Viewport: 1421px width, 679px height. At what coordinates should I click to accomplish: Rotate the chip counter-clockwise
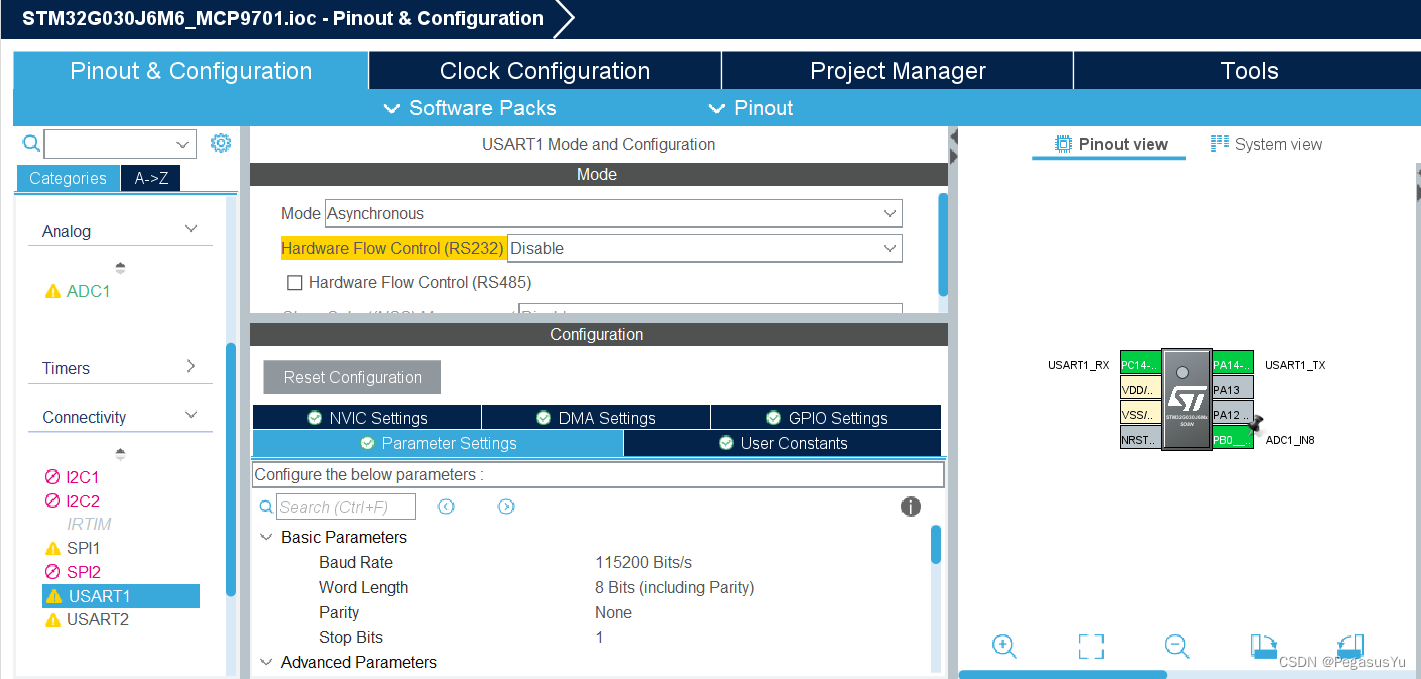point(1351,646)
